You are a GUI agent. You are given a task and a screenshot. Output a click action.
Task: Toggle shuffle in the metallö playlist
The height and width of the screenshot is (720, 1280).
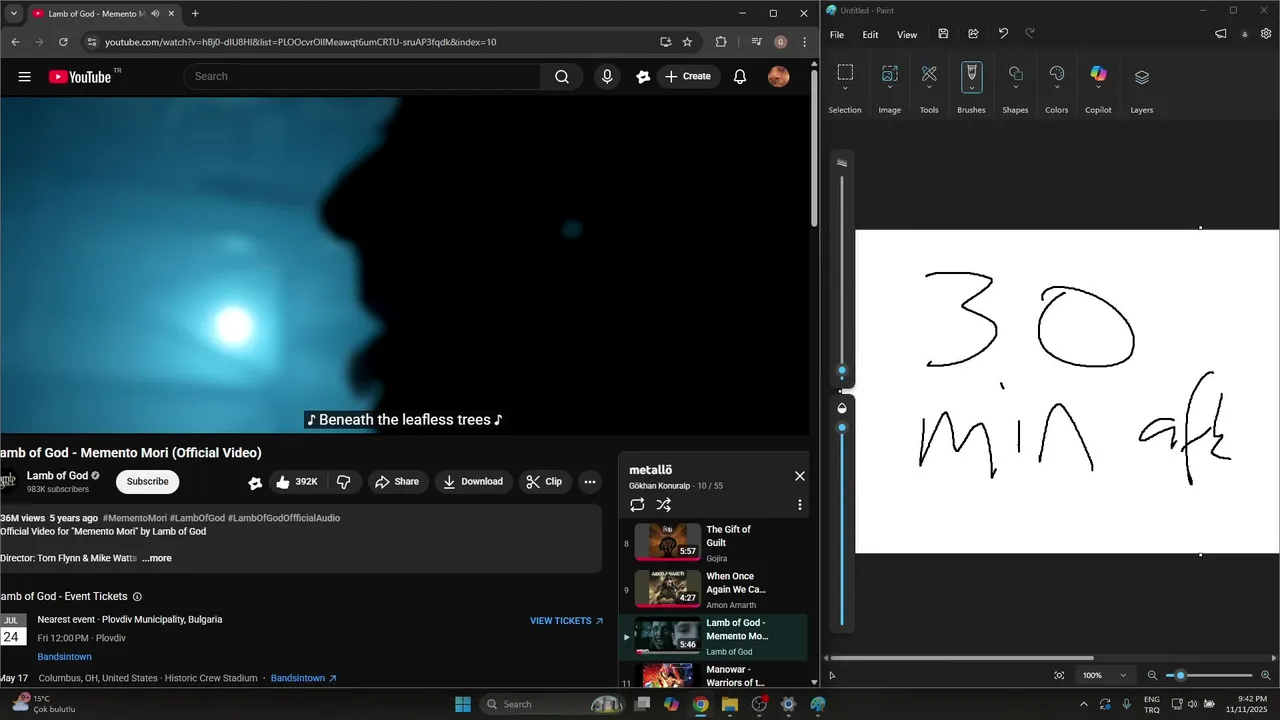coord(663,505)
